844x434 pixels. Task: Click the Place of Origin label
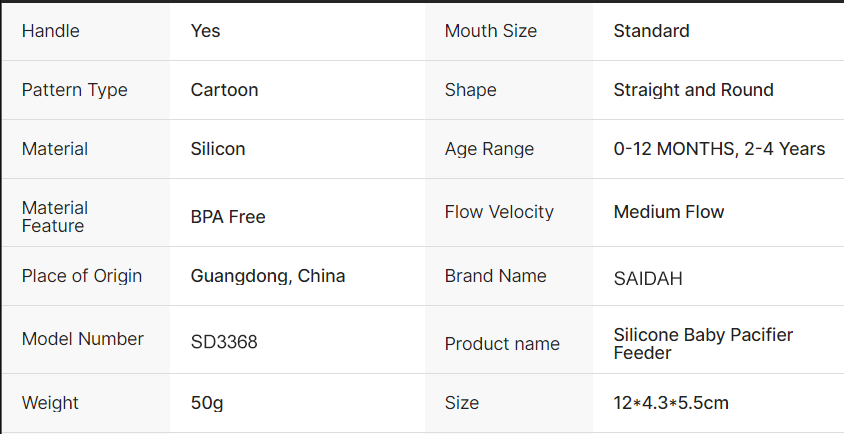tap(82, 276)
